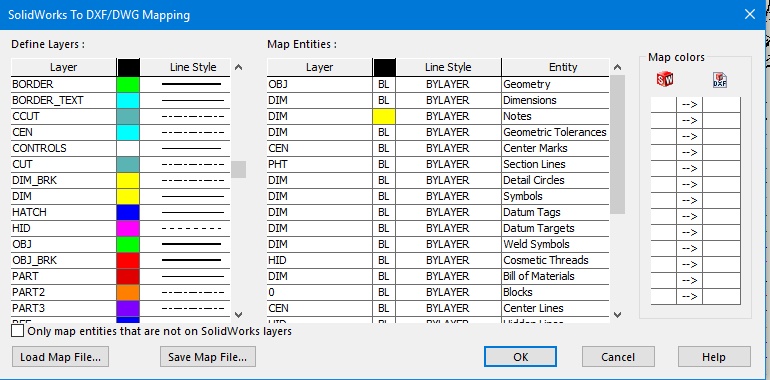Confirm mapping with OK
Viewport: 770px width, 380px height.
tap(520, 357)
